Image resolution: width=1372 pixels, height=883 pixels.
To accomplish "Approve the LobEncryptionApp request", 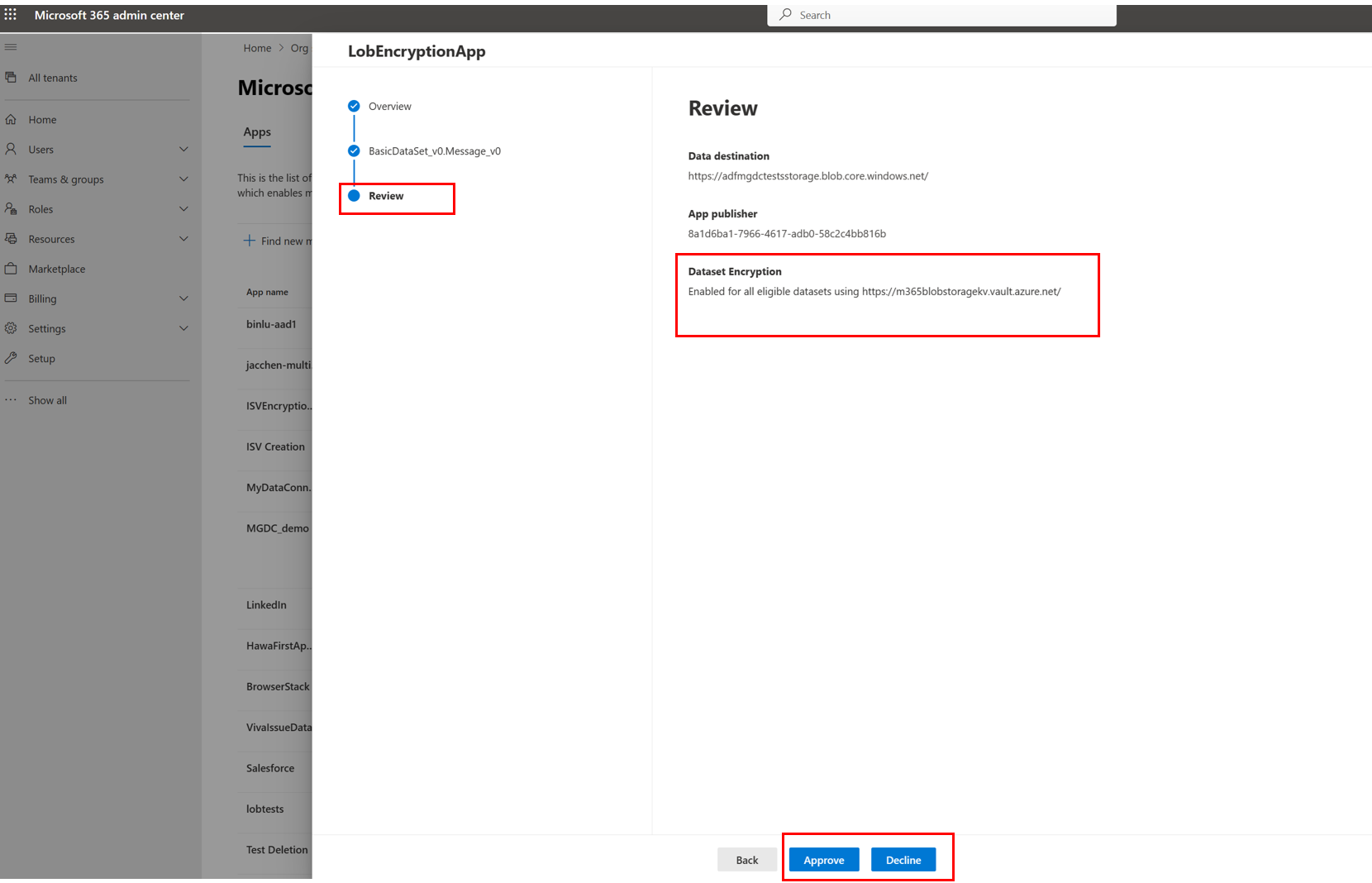I will pyautogui.click(x=823, y=859).
